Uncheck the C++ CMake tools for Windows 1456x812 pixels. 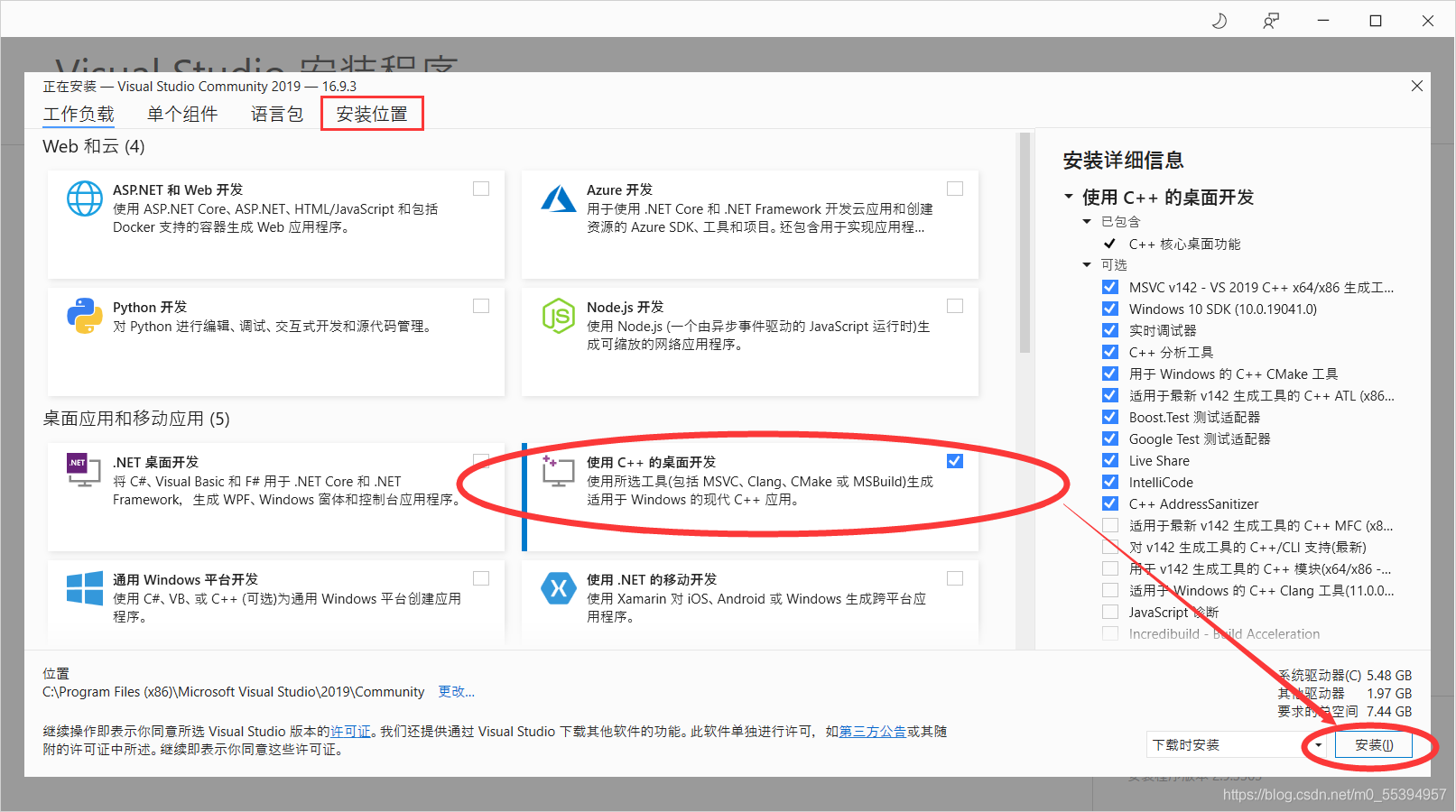coord(1110,374)
